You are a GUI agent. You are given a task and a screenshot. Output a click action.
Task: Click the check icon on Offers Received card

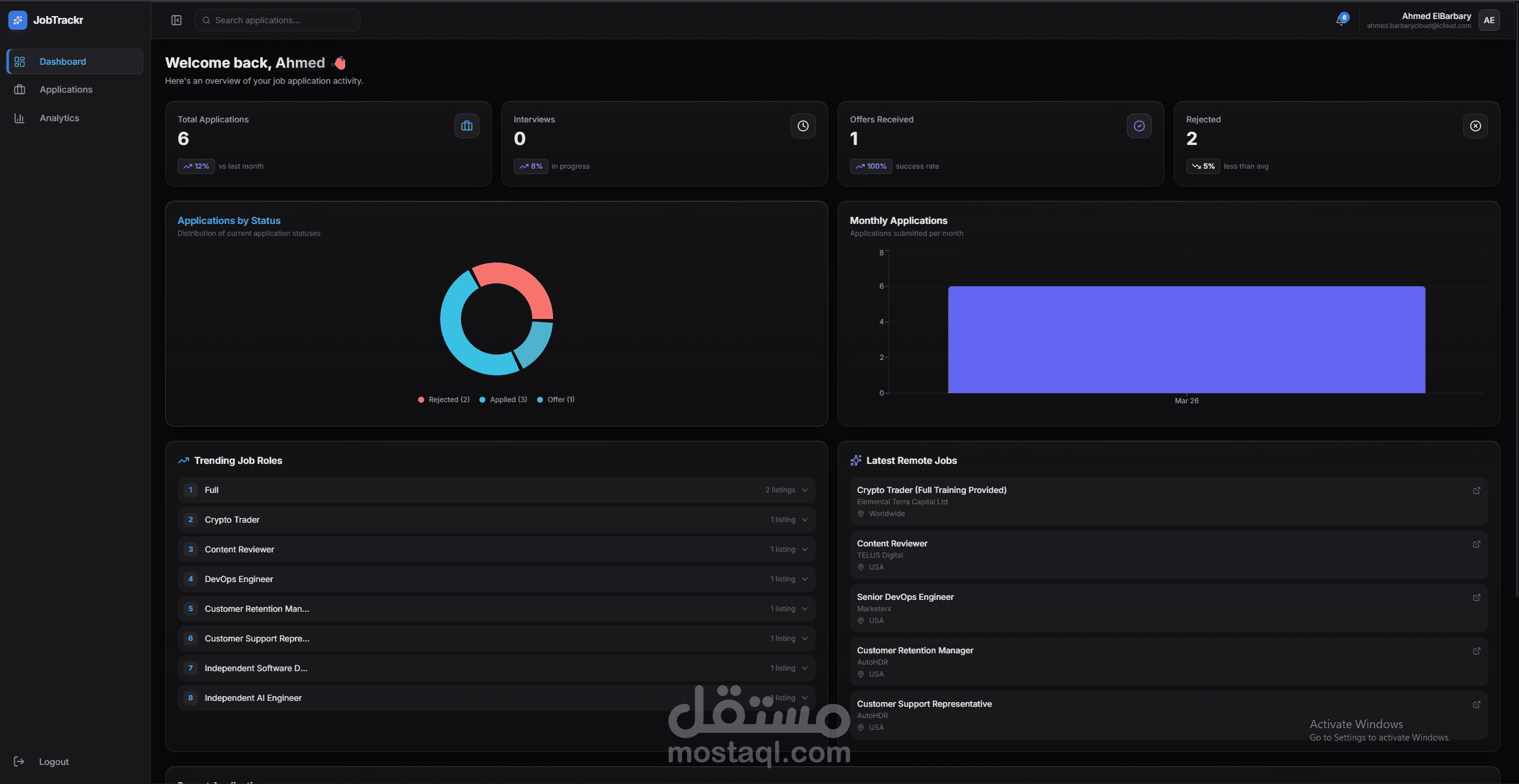pos(1138,126)
